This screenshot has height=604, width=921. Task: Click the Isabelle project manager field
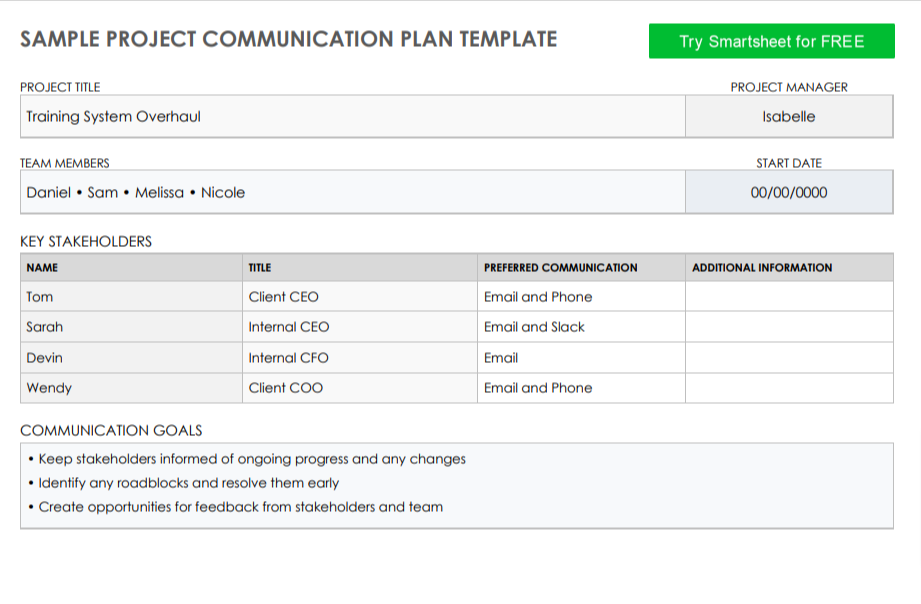(x=788, y=117)
